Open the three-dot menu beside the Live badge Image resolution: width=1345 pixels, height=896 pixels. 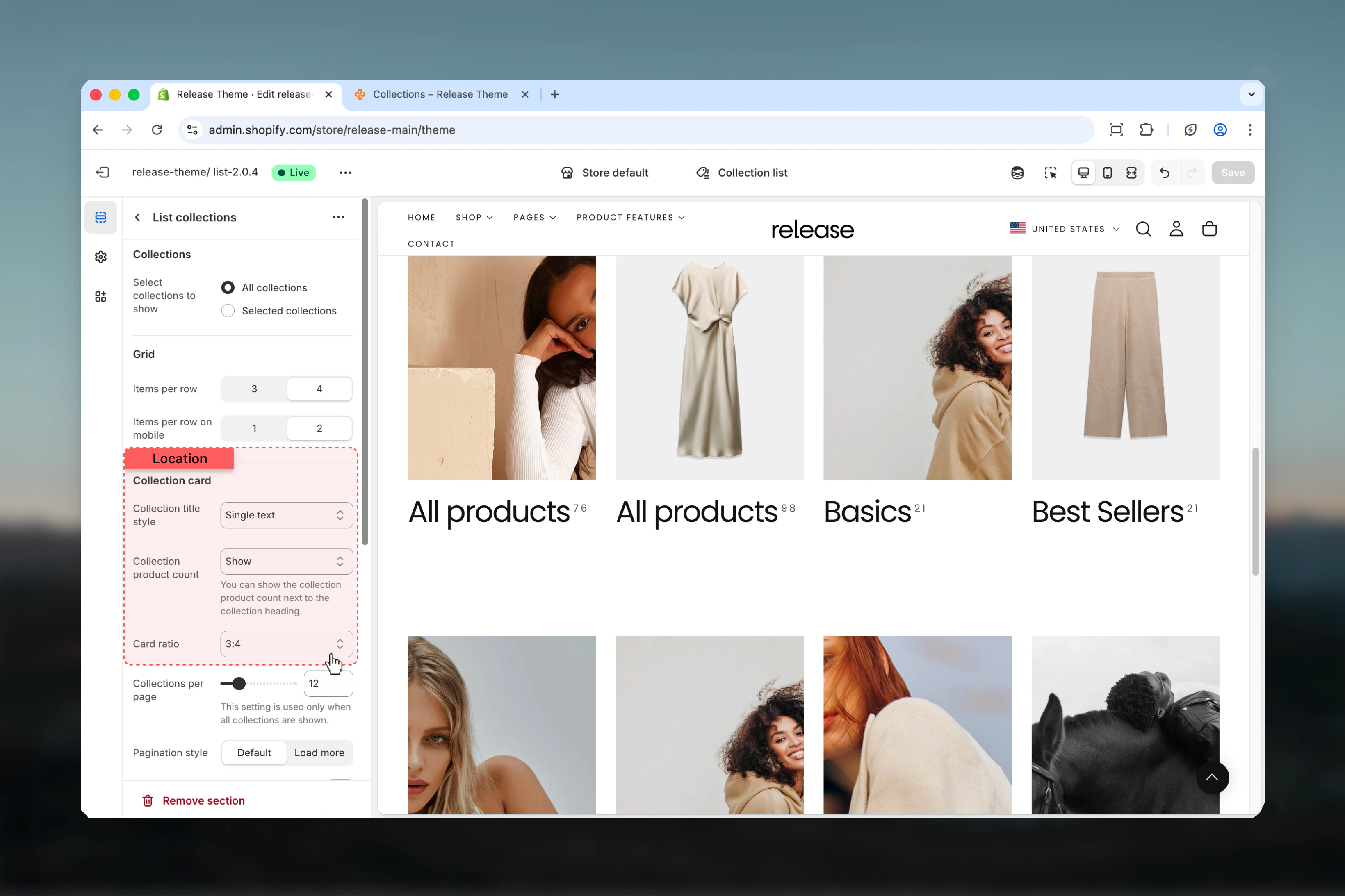345,173
